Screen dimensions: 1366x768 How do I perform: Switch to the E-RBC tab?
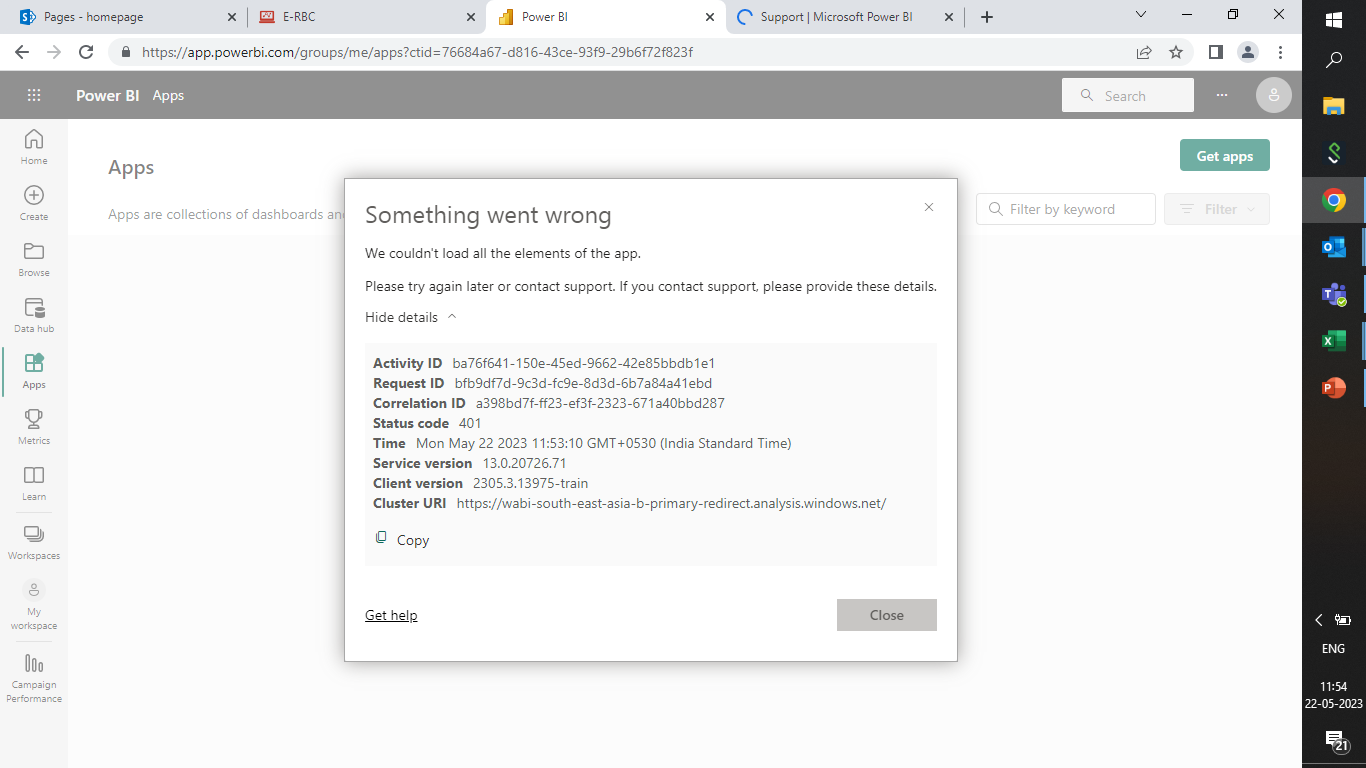click(365, 17)
